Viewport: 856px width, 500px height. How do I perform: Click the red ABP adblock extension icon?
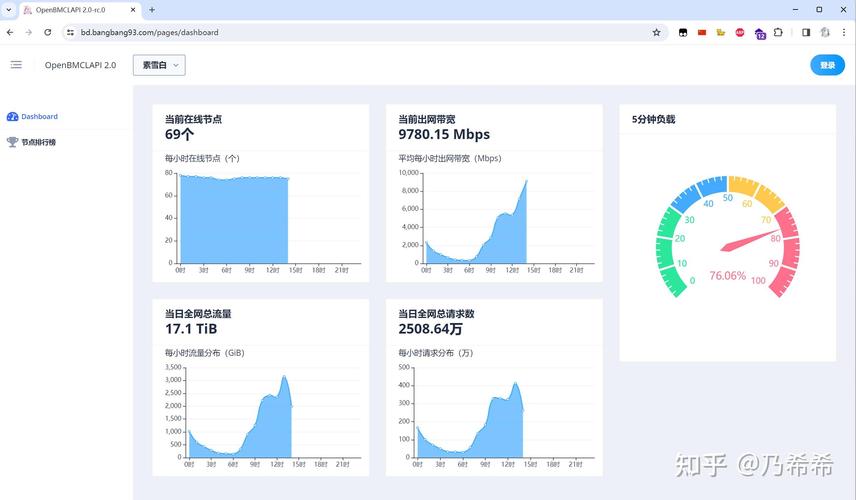740,32
